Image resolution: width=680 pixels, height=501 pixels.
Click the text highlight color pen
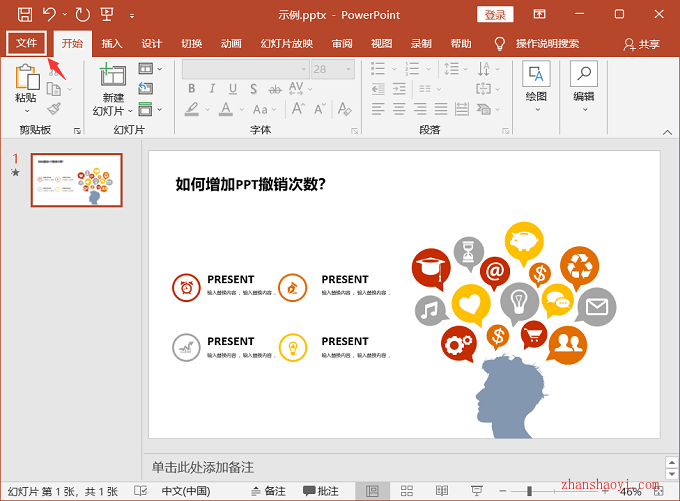(192, 109)
